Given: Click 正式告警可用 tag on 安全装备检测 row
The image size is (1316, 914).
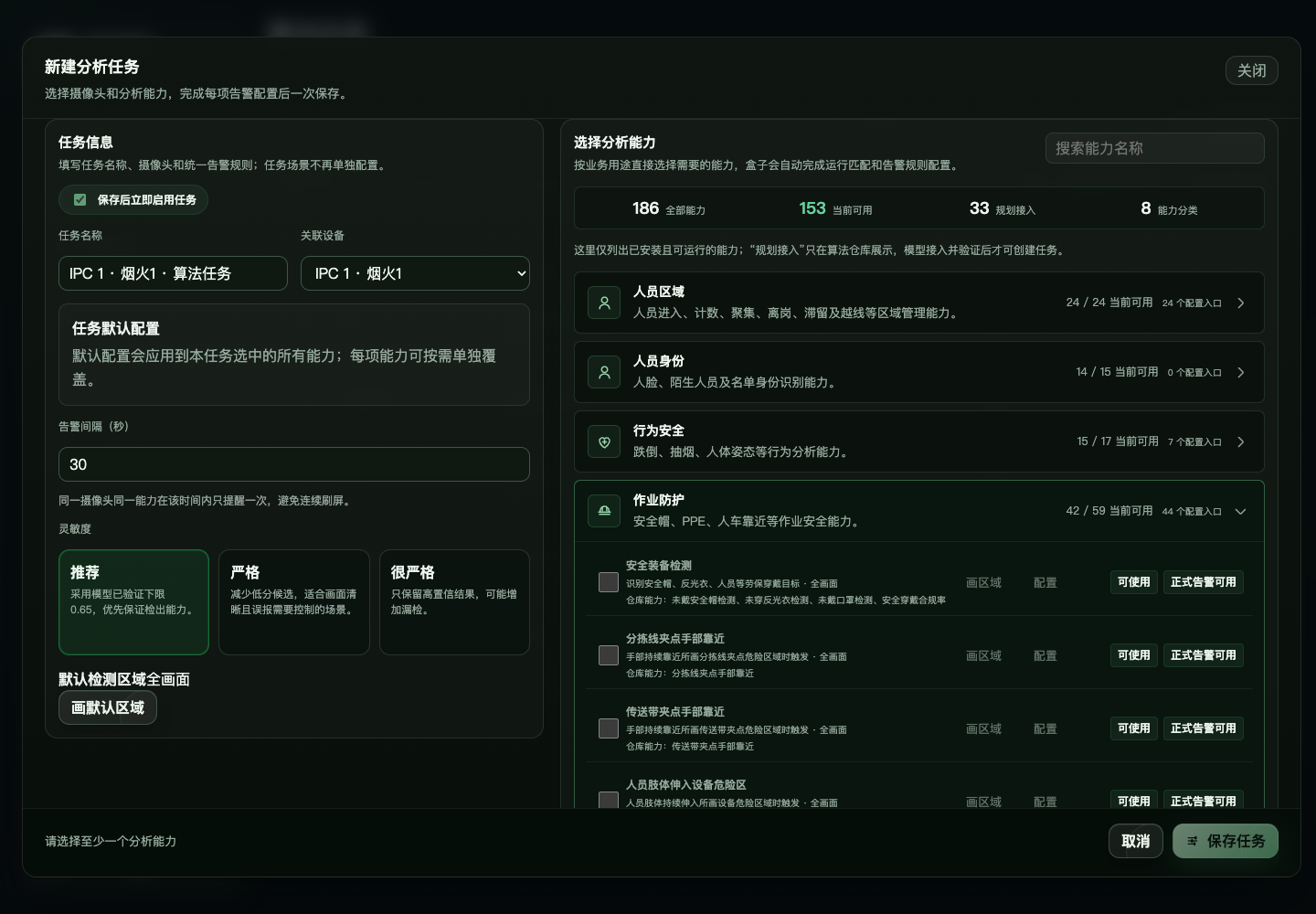Looking at the screenshot, I should [1204, 582].
